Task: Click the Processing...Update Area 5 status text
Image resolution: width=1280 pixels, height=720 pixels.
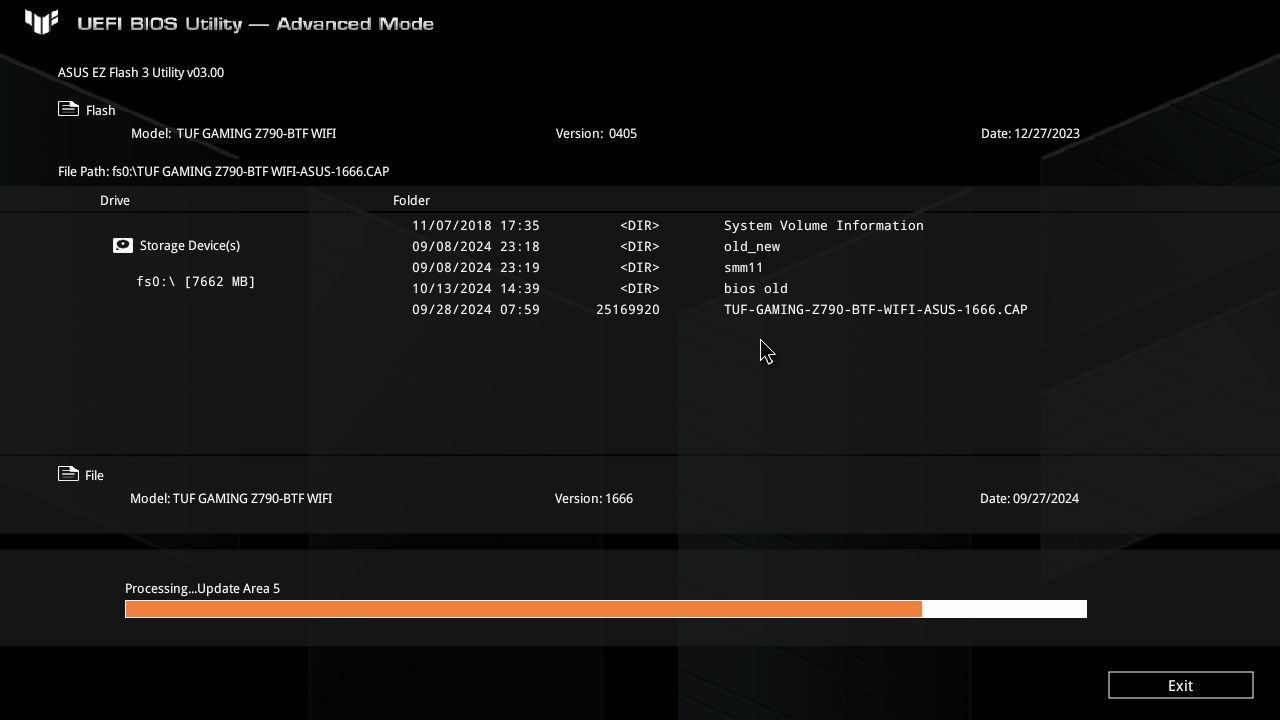Action: click(x=202, y=588)
